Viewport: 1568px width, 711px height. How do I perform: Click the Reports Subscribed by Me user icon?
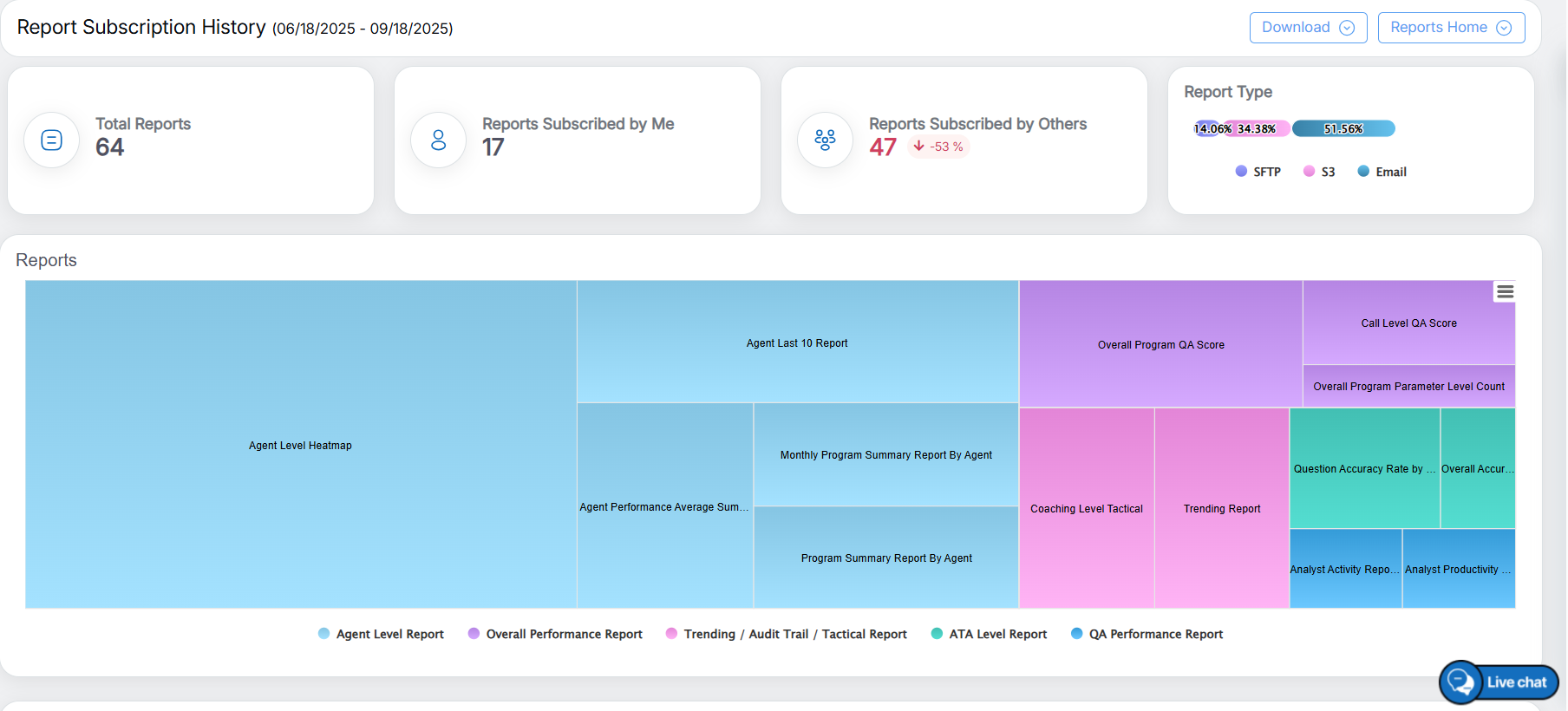(x=438, y=140)
